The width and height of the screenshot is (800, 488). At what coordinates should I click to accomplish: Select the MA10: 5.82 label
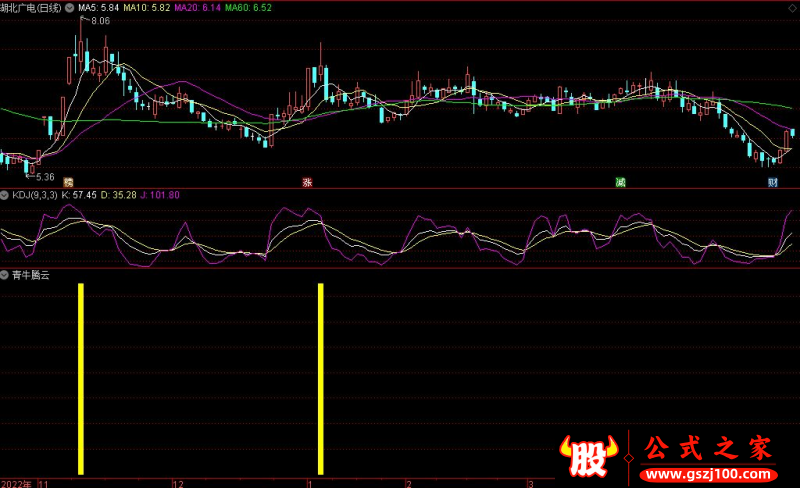pyautogui.click(x=146, y=8)
